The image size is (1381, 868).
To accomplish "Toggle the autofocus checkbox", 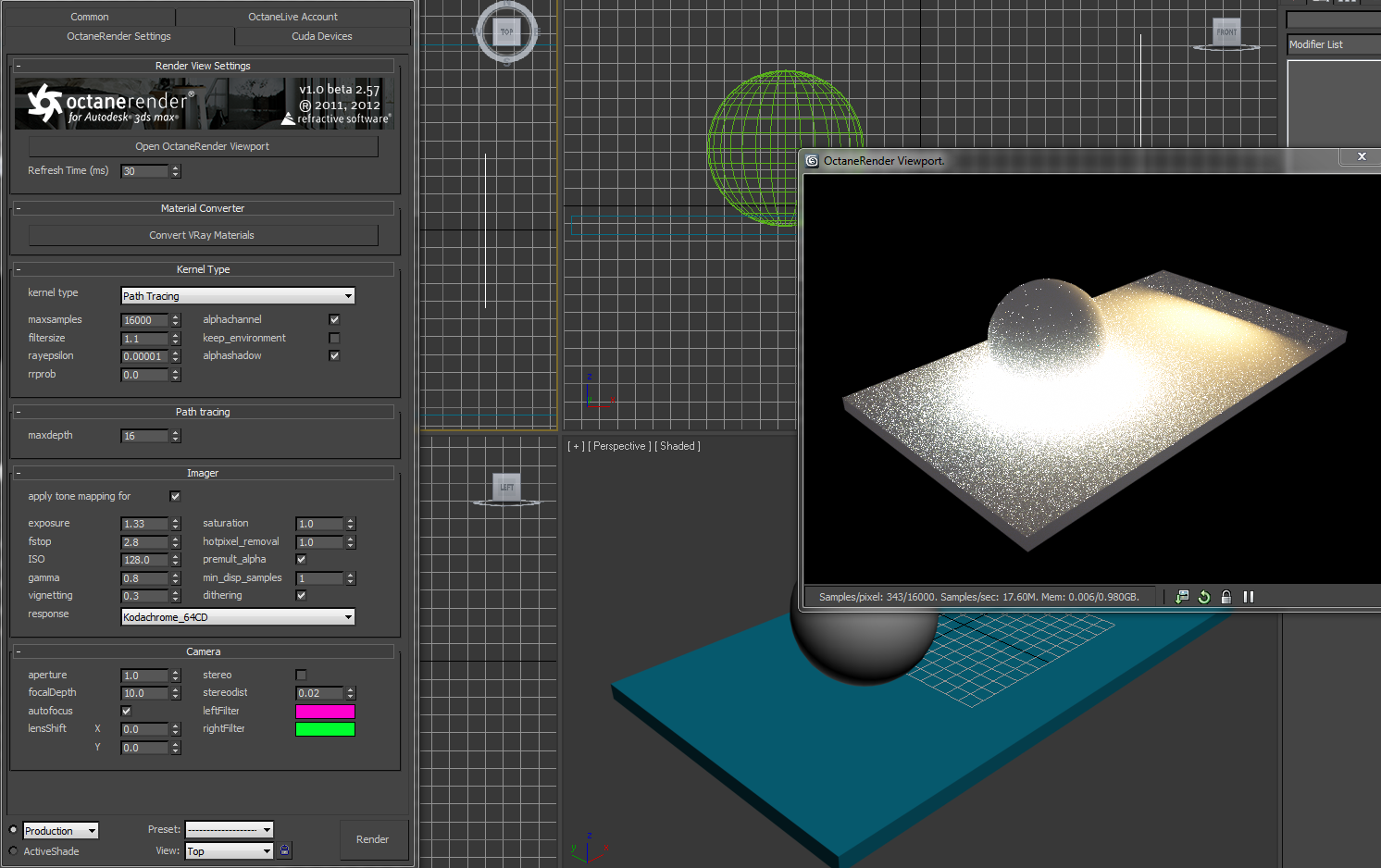I will click(x=126, y=711).
